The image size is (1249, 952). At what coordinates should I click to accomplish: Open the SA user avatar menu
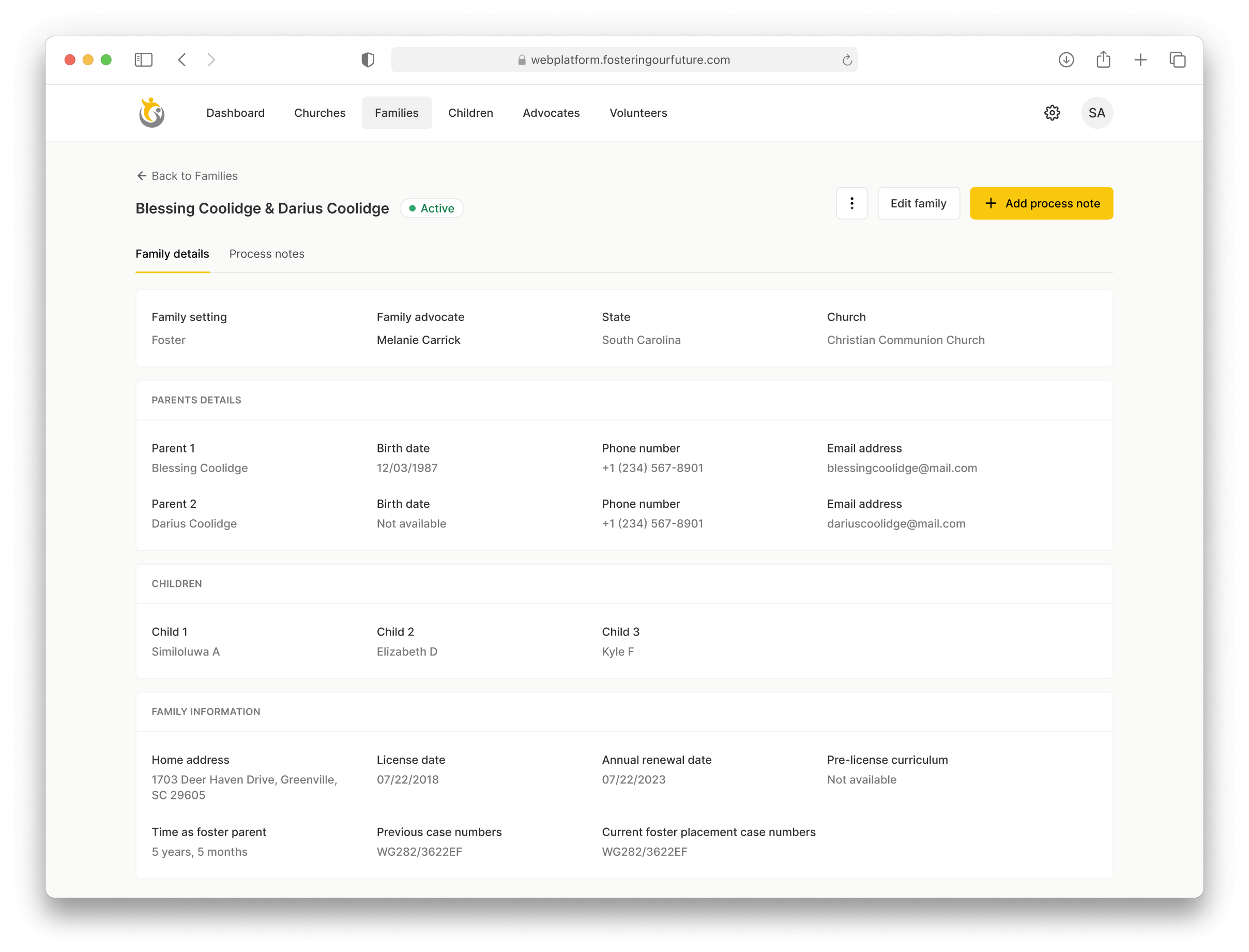[x=1096, y=113]
